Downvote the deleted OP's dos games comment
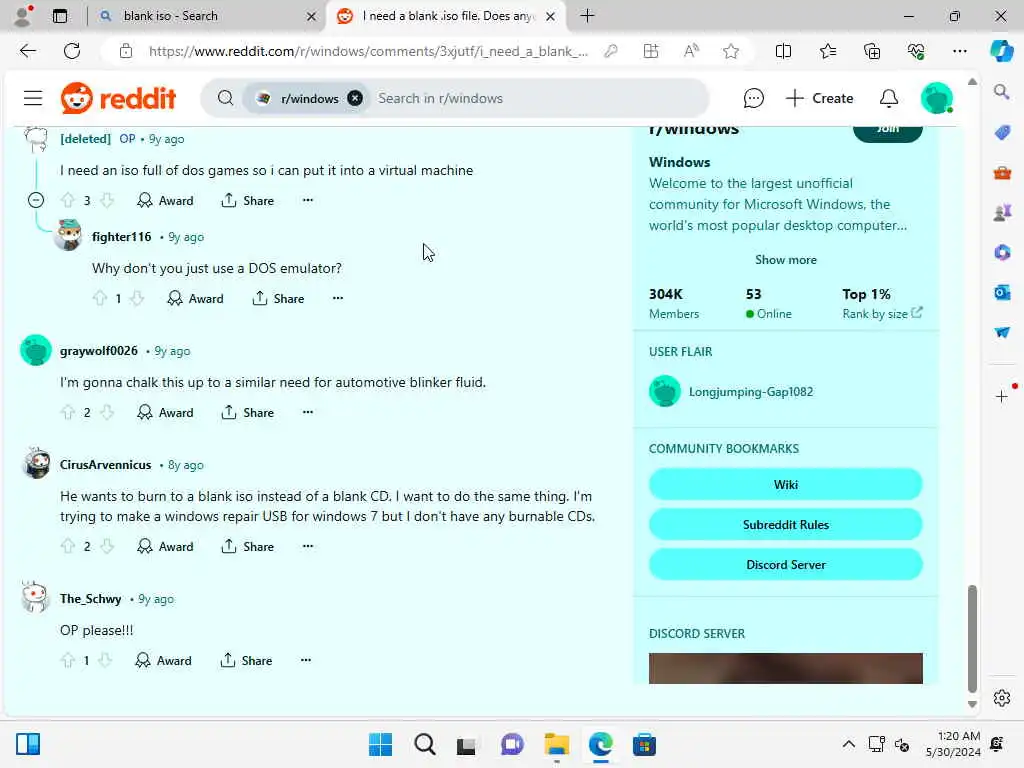 [x=107, y=200]
